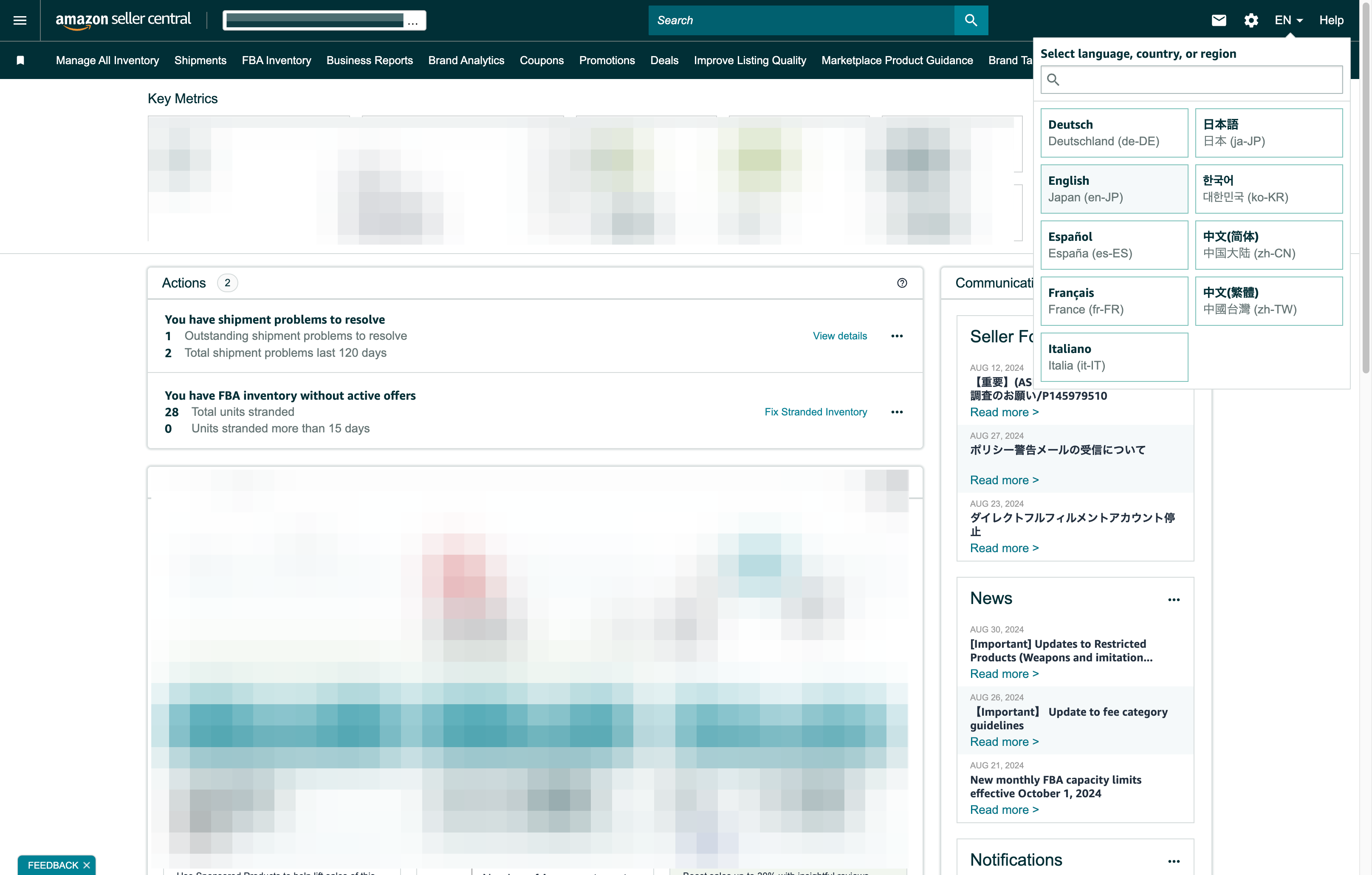Select 한국어 ko-KR language option
The image size is (1372, 875).
tap(1269, 189)
